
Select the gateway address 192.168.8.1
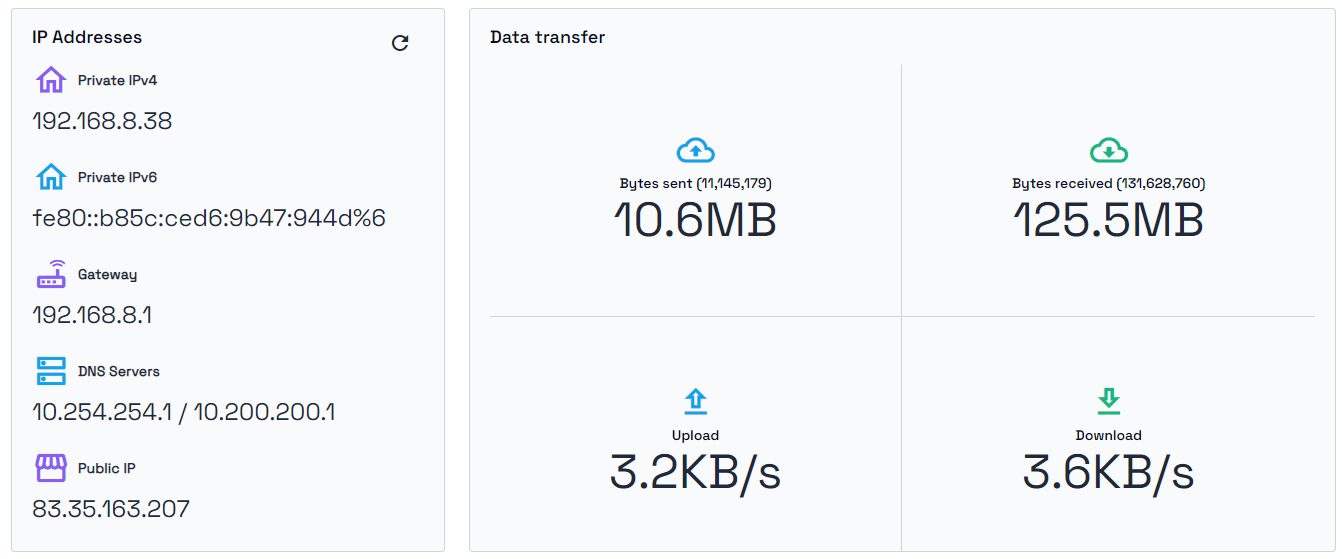[92, 315]
